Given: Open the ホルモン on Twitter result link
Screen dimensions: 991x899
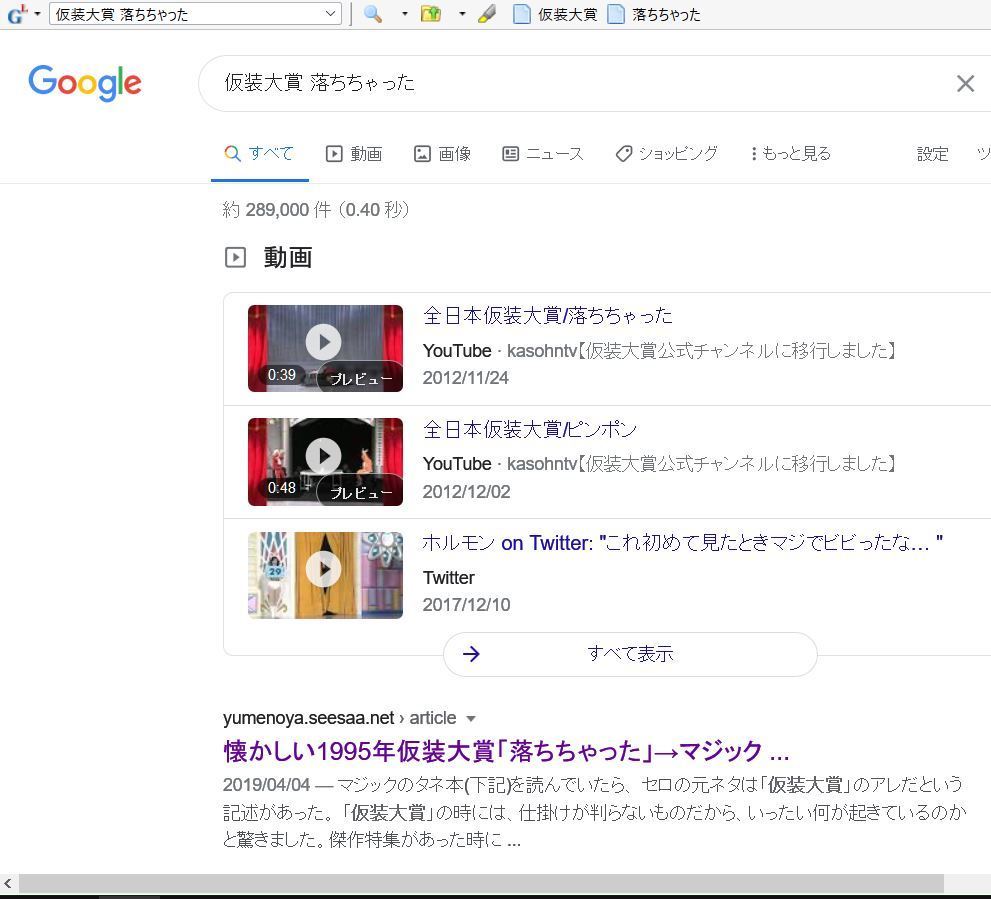Looking at the screenshot, I should click(683, 542).
